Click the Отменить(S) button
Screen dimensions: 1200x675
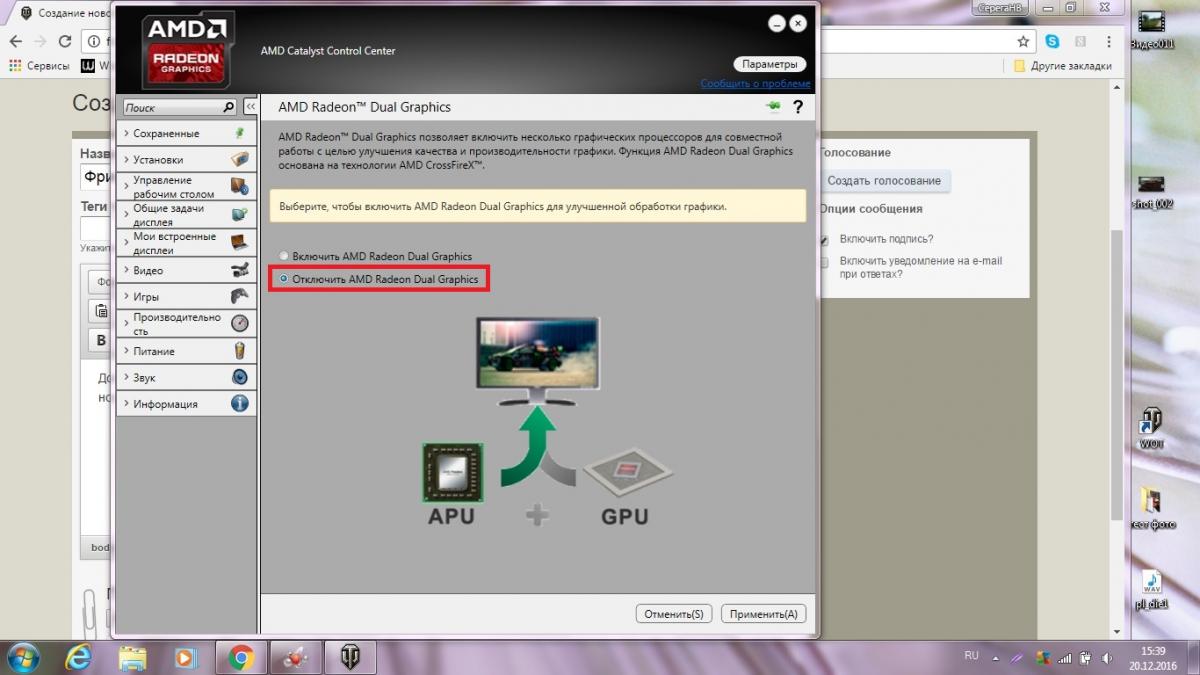tap(674, 614)
